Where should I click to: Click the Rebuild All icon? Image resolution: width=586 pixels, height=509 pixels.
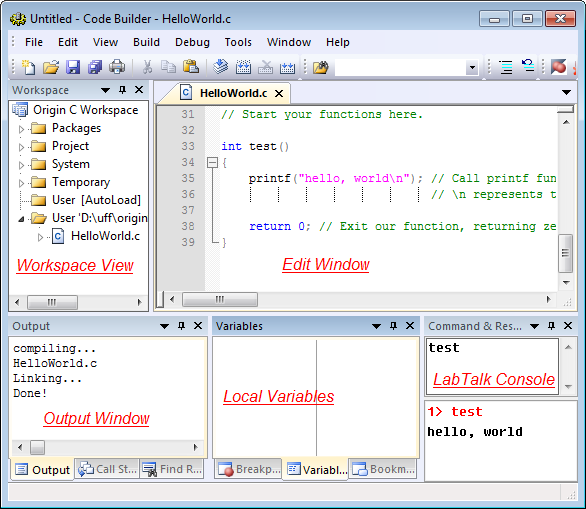287,67
